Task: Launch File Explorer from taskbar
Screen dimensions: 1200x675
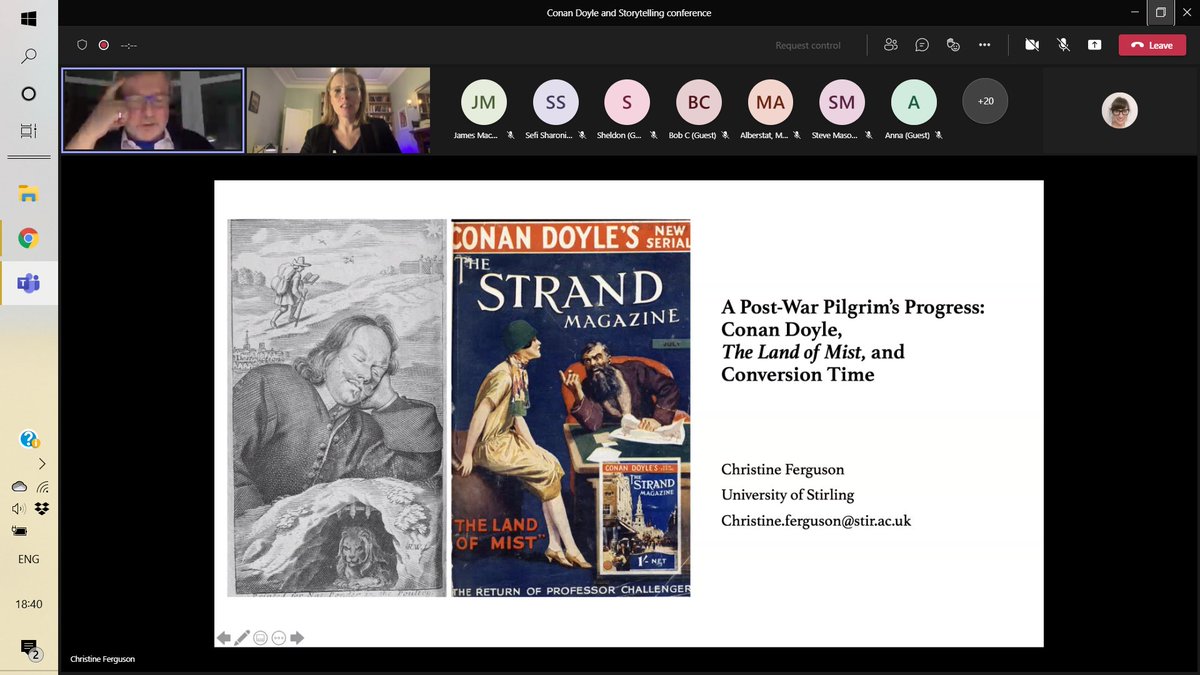Action: coord(28,194)
